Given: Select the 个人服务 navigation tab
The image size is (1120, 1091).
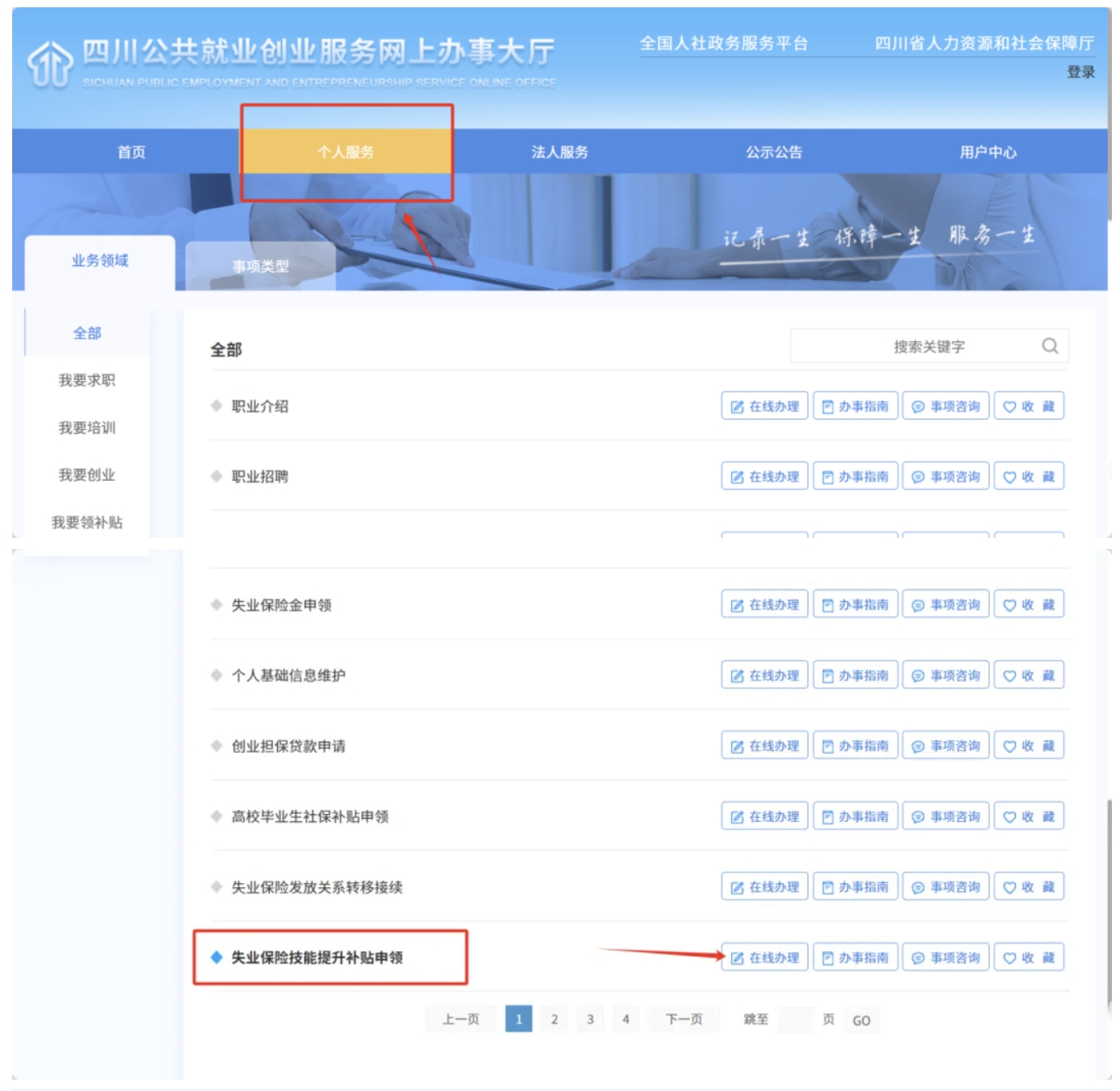Looking at the screenshot, I should coord(346,152).
